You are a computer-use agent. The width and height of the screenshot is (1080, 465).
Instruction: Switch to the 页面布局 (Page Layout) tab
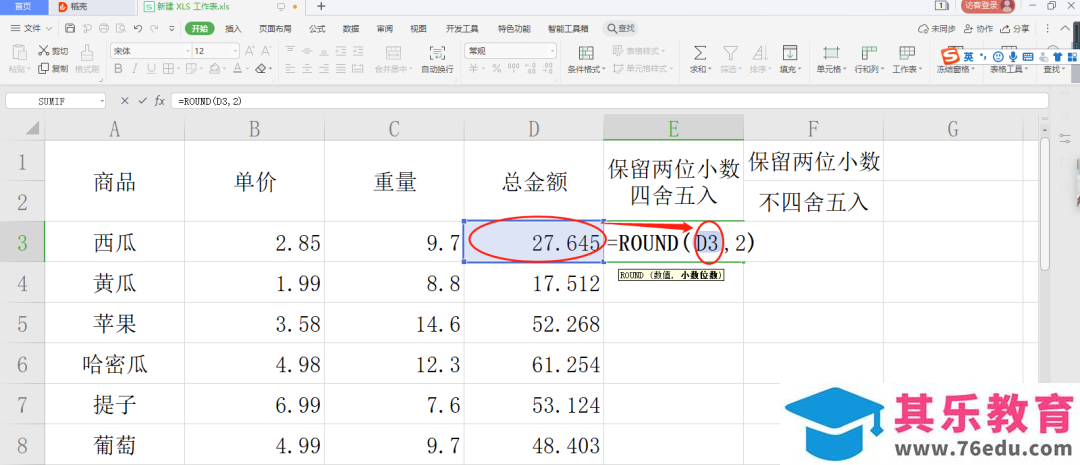(x=275, y=28)
